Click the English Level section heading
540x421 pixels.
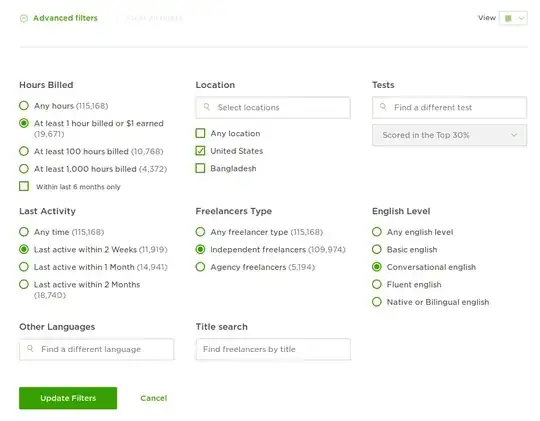pyautogui.click(x=401, y=211)
